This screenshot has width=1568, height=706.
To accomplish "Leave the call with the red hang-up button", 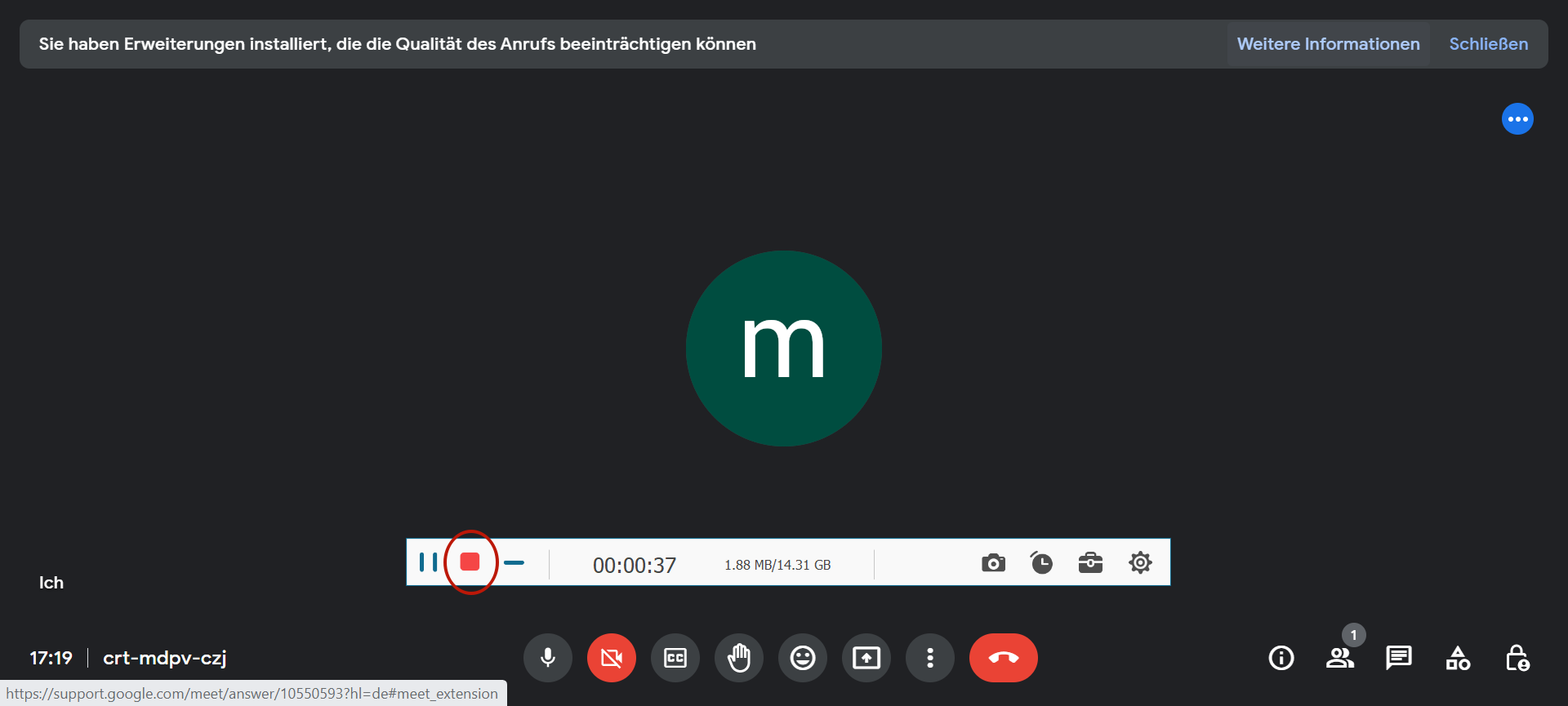I will (1004, 658).
